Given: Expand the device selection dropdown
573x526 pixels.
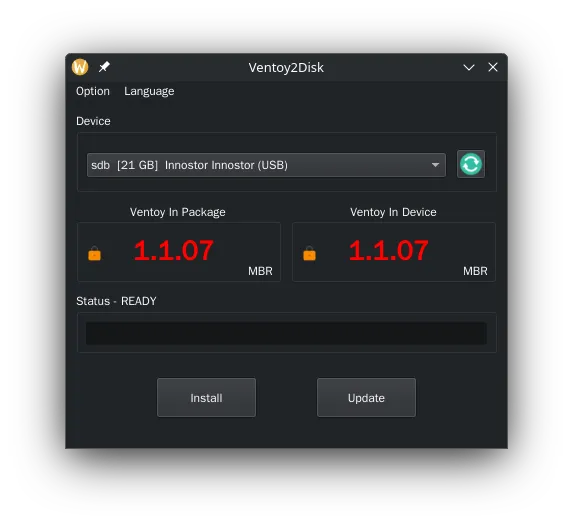Looking at the screenshot, I should tap(266, 165).
